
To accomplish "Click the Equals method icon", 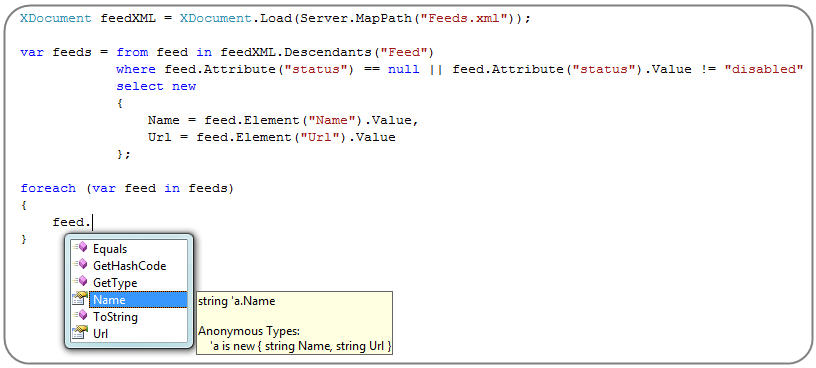I will (80, 248).
